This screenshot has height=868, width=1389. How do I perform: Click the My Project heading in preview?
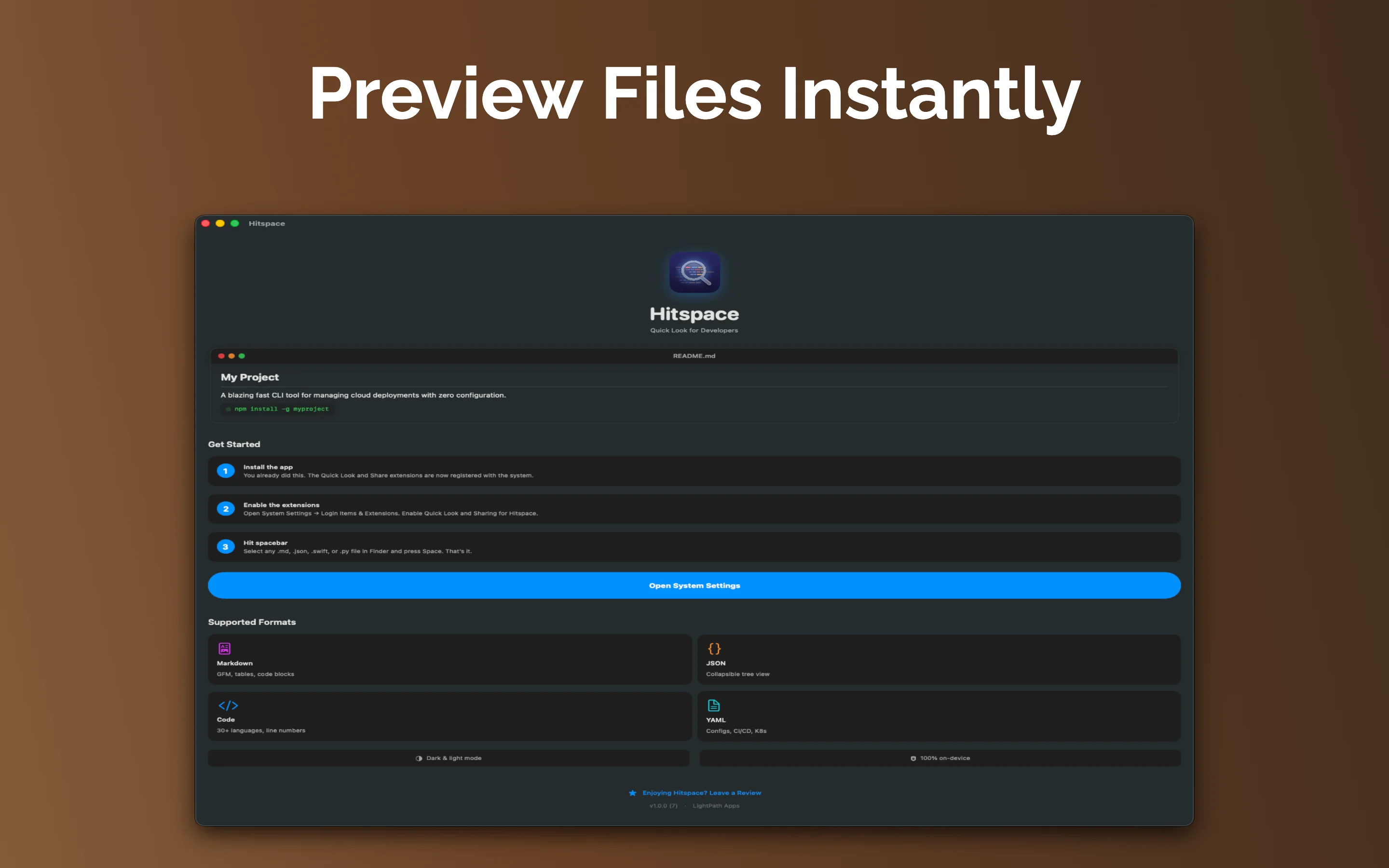250,377
